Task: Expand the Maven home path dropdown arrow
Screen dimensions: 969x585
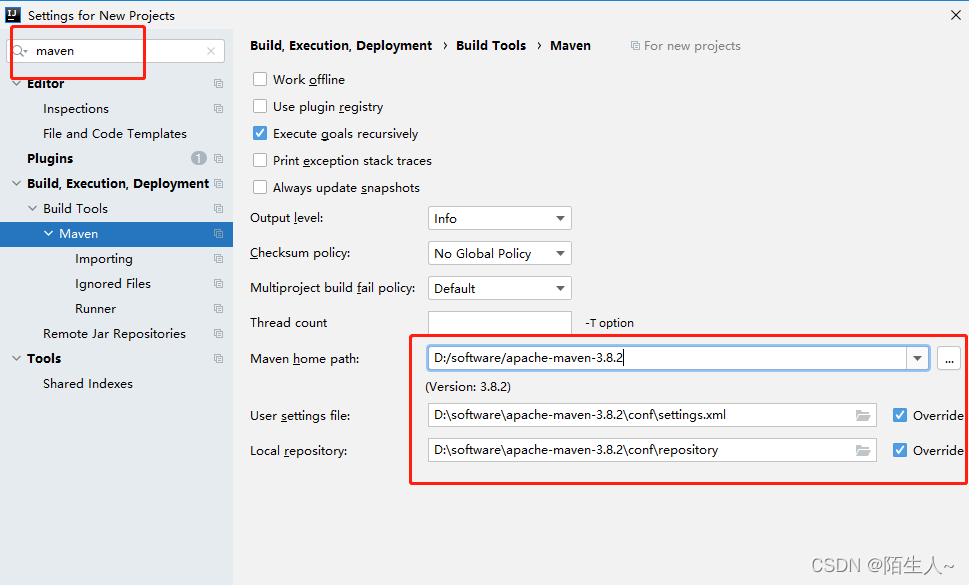Action: coord(917,358)
